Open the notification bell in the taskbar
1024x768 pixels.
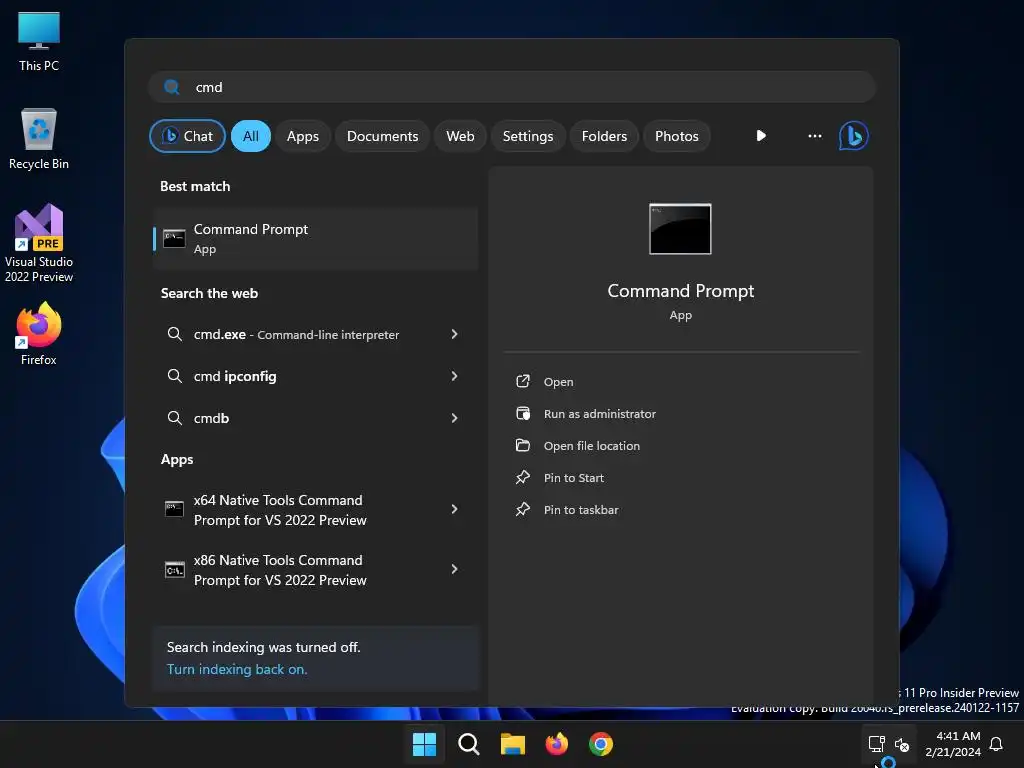coord(996,744)
